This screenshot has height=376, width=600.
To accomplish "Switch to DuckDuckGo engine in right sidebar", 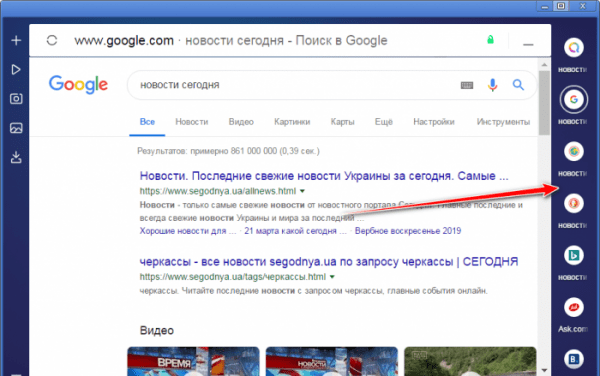I will (x=574, y=203).
